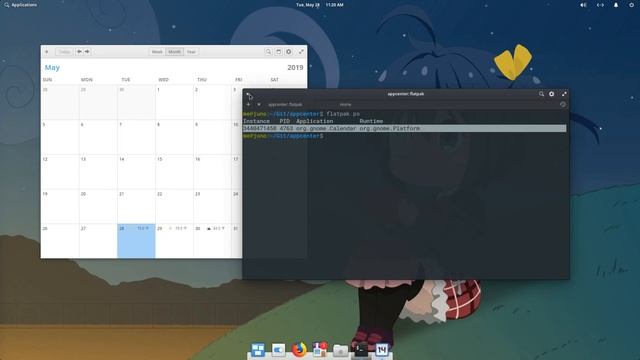Open the Terminal settings gear menu
640x360 pixels.
tap(551, 94)
